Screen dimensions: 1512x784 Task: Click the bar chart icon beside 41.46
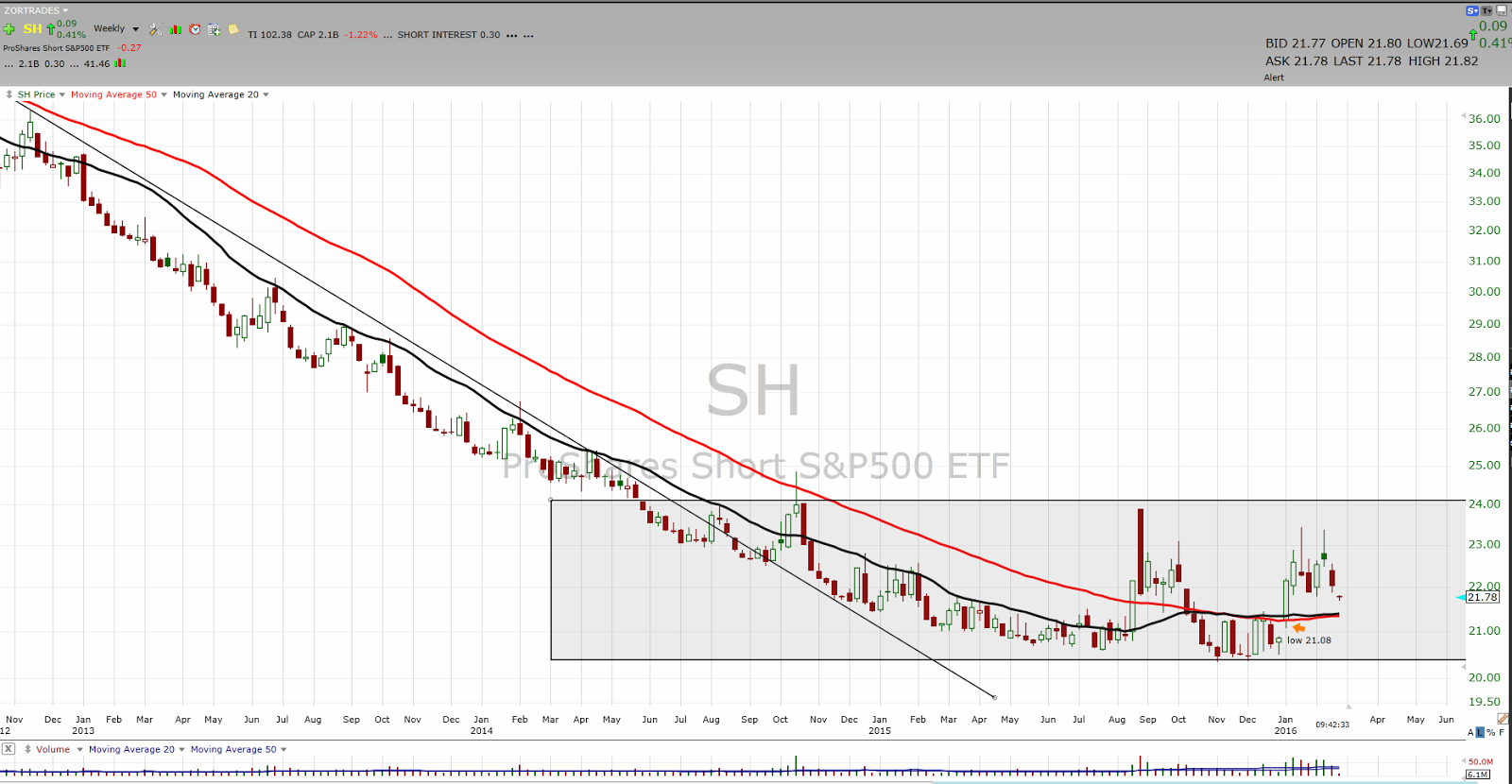[120, 63]
